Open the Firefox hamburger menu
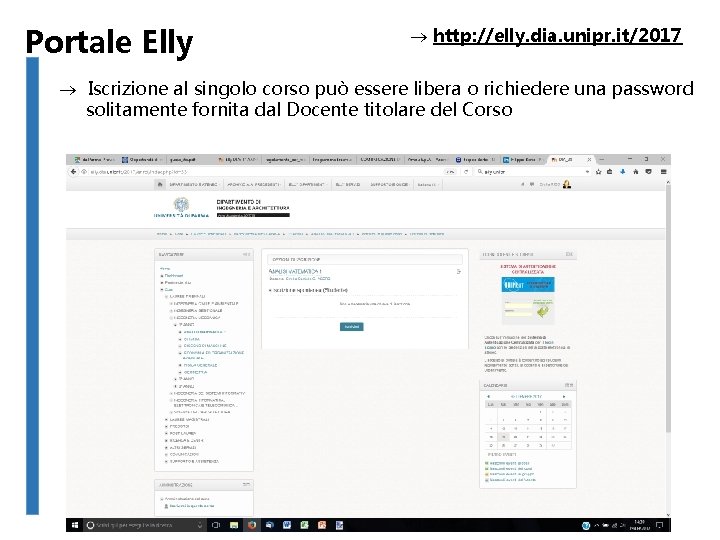This screenshot has height=540, width=720. [x=664, y=172]
